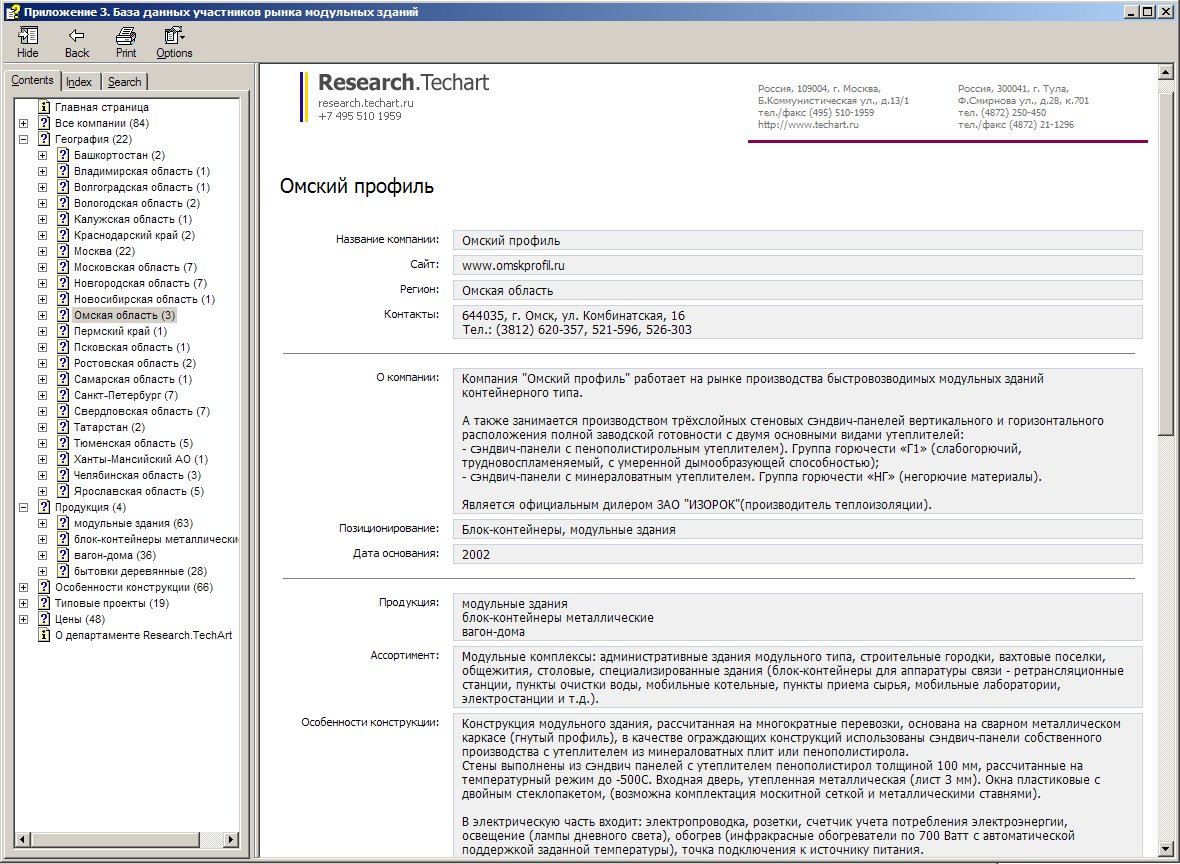The width and height of the screenshot is (1180, 864).
Task: Expand the Все компании (84) node
Action: 23,123
